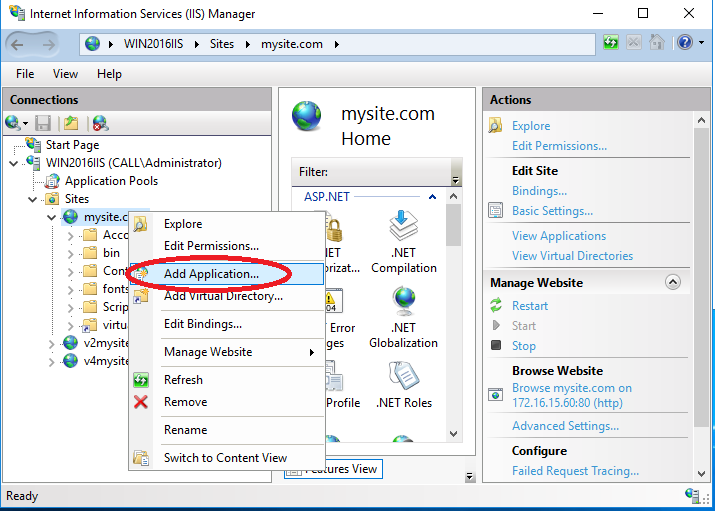Click the Application Pools tree icon
This screenshot has height=511, width=715.
click(52, 181)
